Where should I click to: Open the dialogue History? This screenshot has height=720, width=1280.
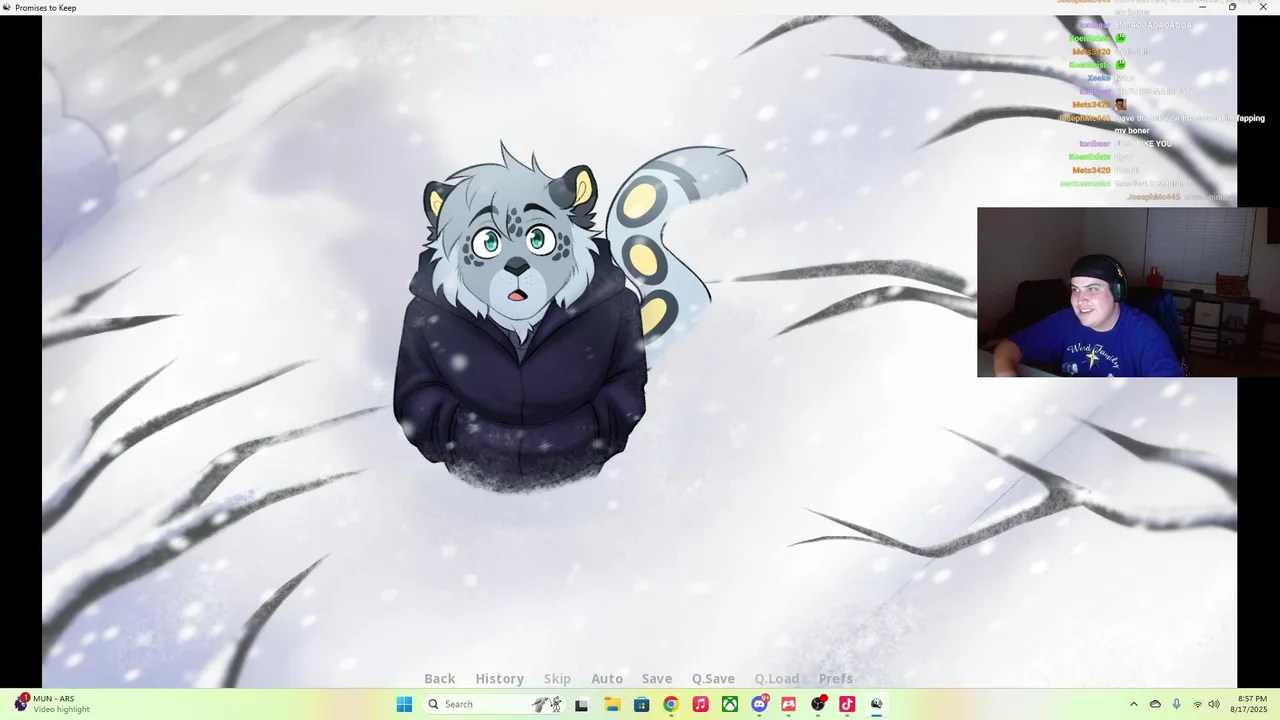[499, 679]
